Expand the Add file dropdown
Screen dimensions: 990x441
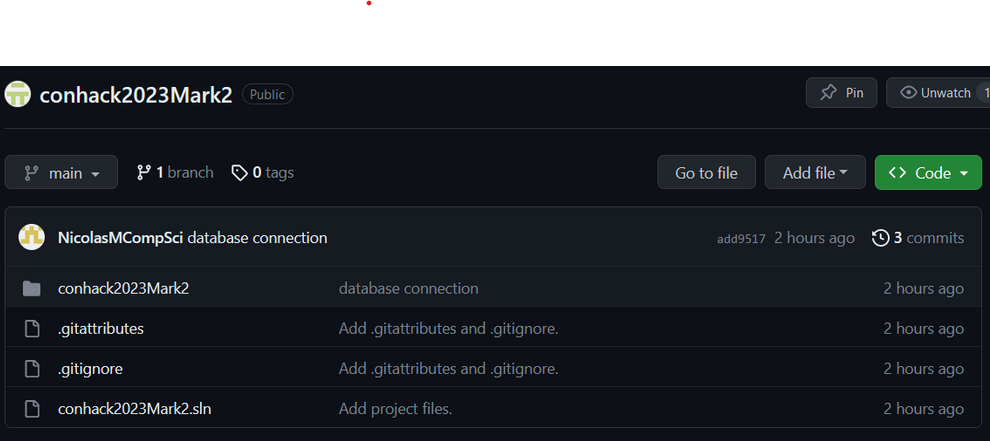point(815,172)
